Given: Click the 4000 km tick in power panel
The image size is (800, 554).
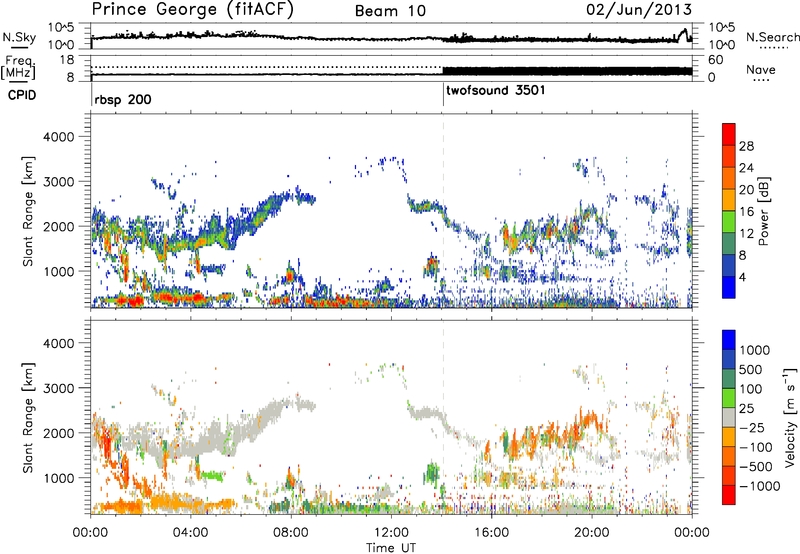Looking at the screenshot, I should tap(58, 137).
